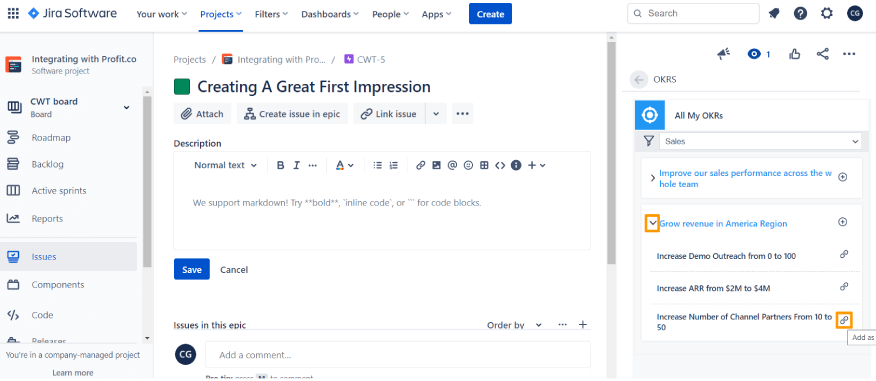Insert a code snippet
The width and height of the screenshot is (876, 381).
tap(500, 165)
